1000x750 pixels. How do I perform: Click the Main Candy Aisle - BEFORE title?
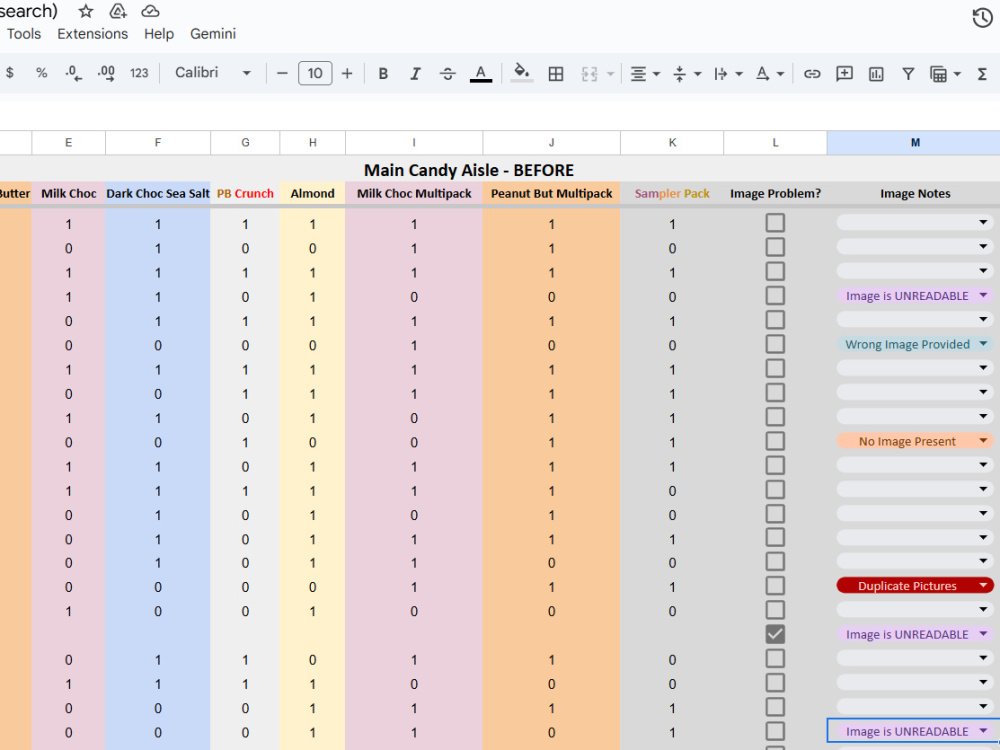point(469,170)
